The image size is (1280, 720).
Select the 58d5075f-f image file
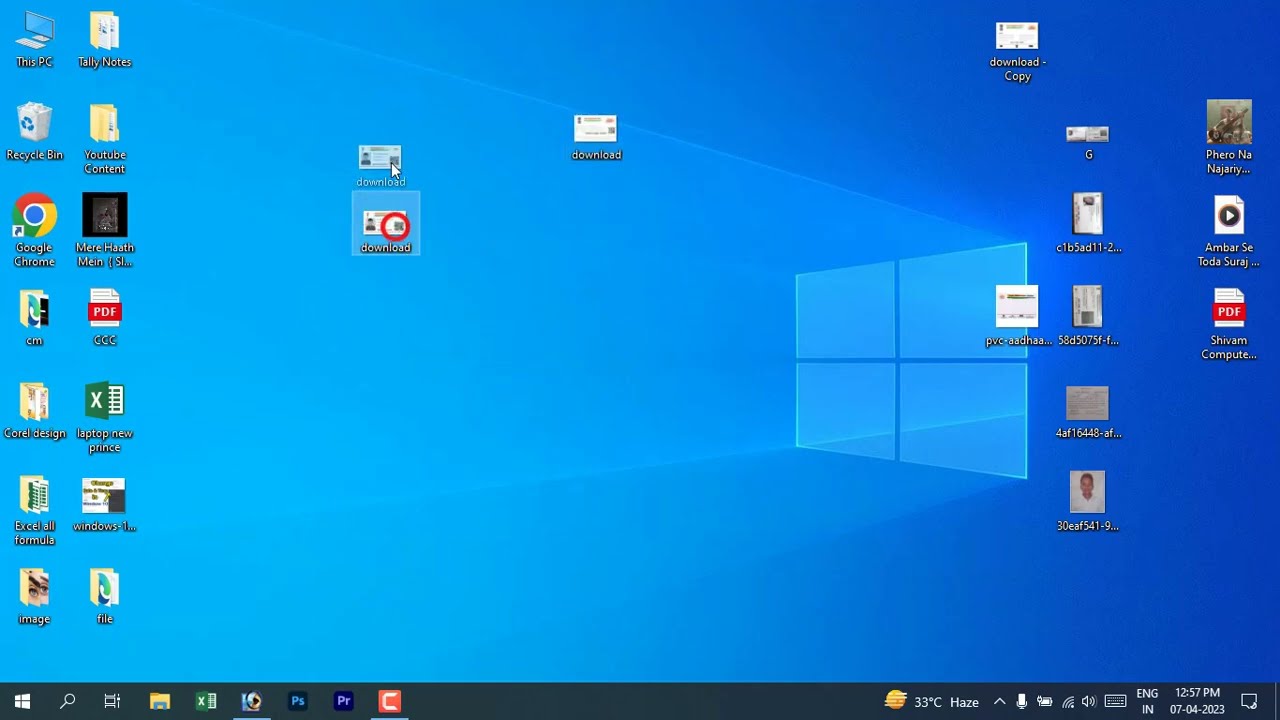pyautogui.click(x=1088, y=317)
